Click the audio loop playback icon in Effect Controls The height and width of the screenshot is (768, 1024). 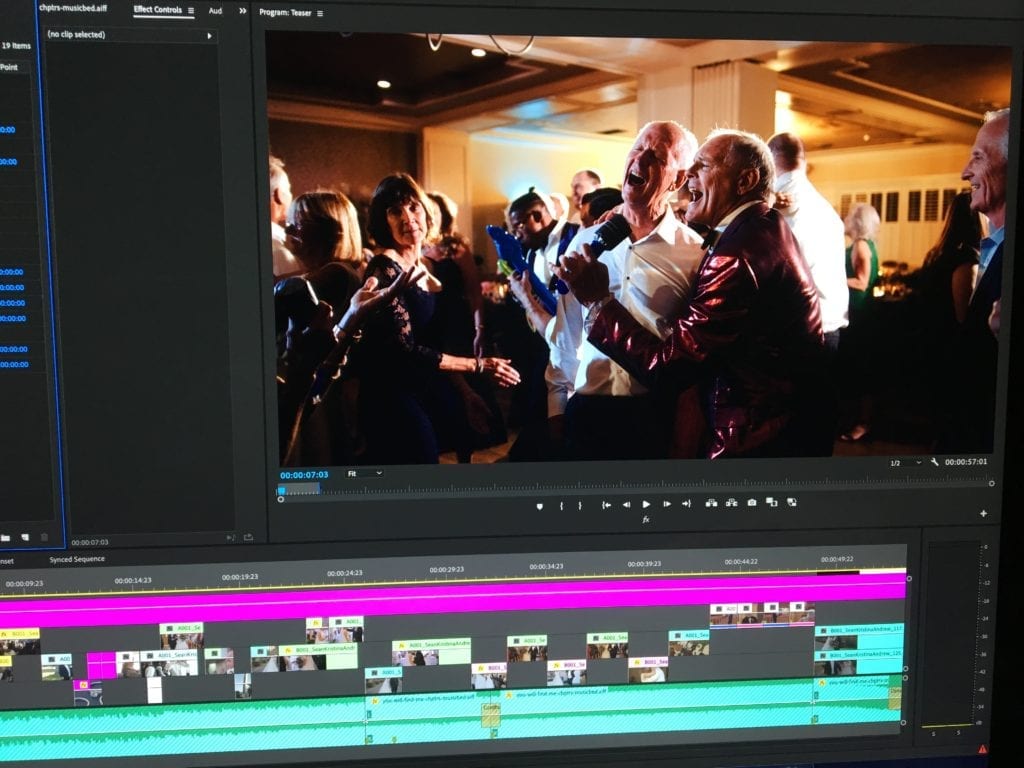point(231,537)
